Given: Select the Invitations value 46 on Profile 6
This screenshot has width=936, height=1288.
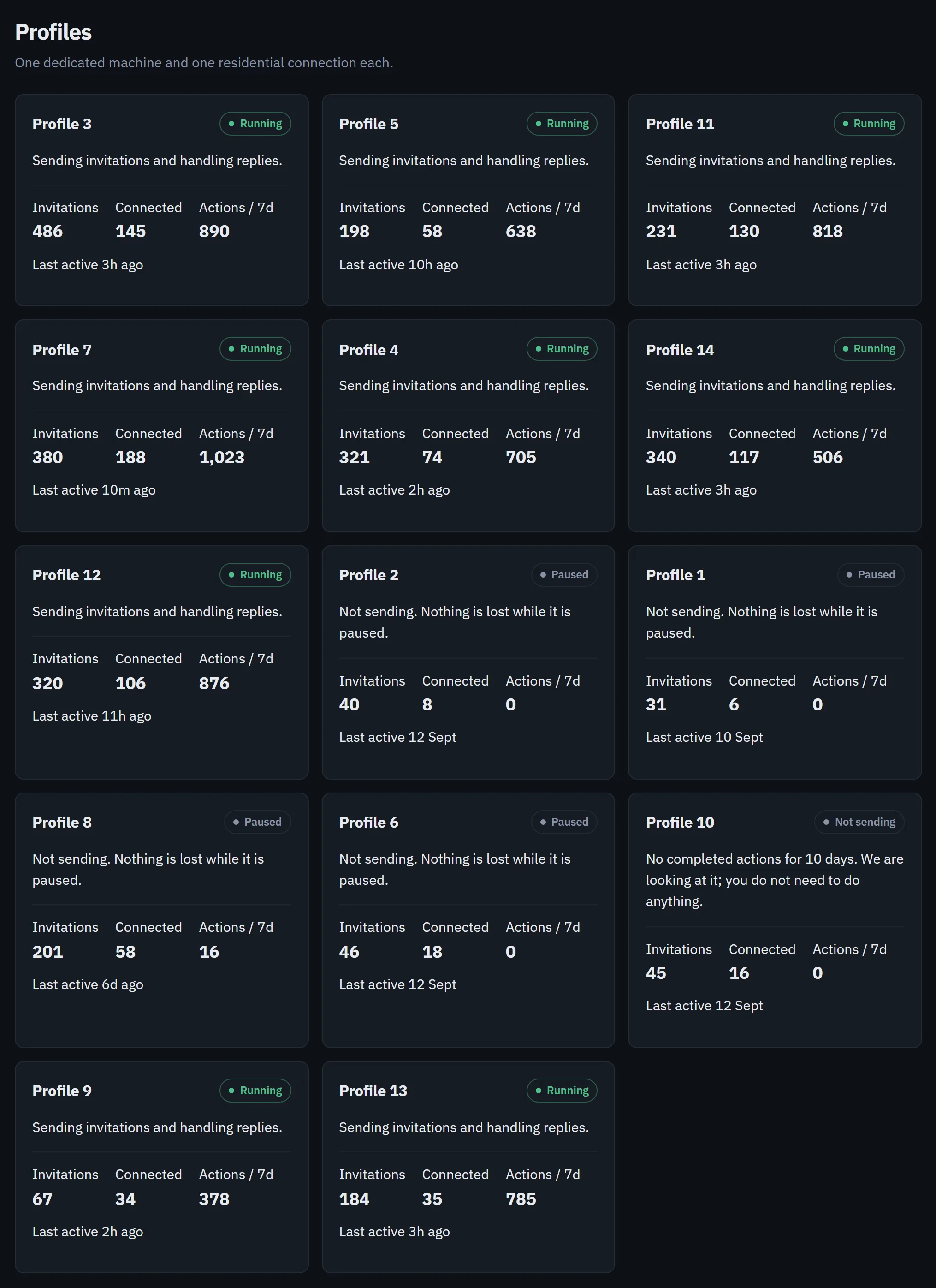Looking at the screenshot, I should 349,952.
